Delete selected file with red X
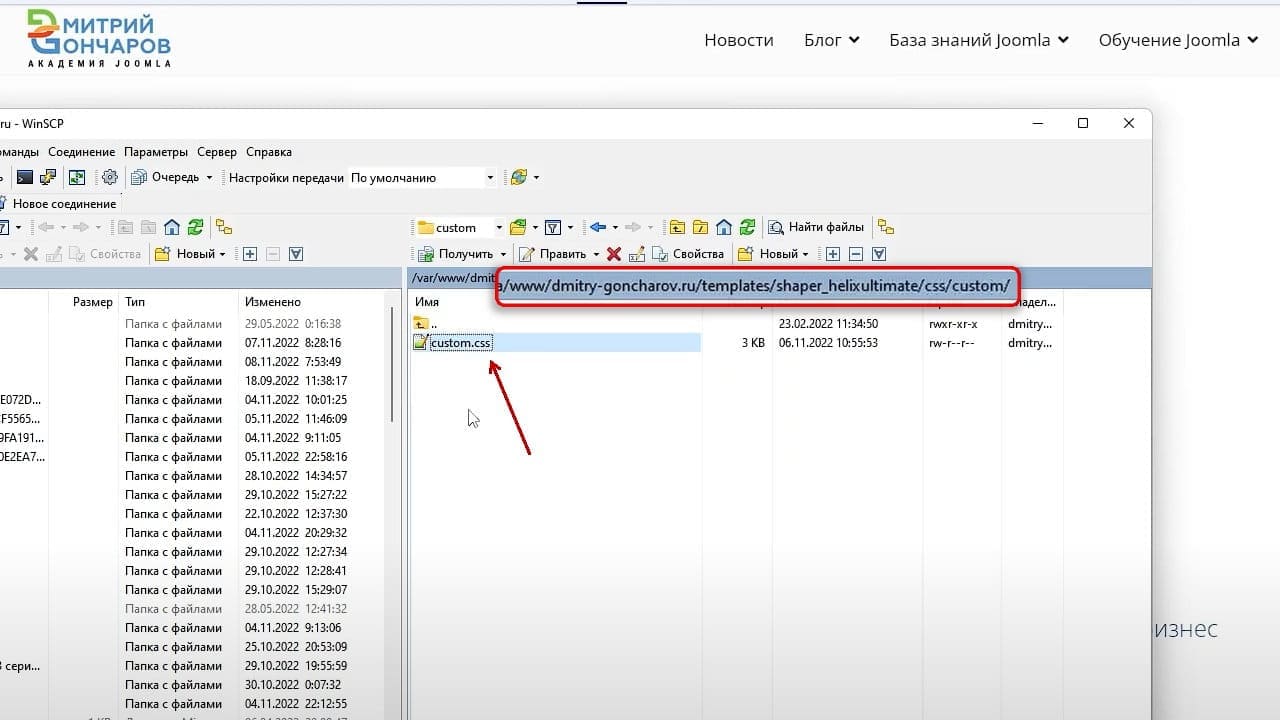Viewport: 1280px width, 720px height. click(614, 254)
